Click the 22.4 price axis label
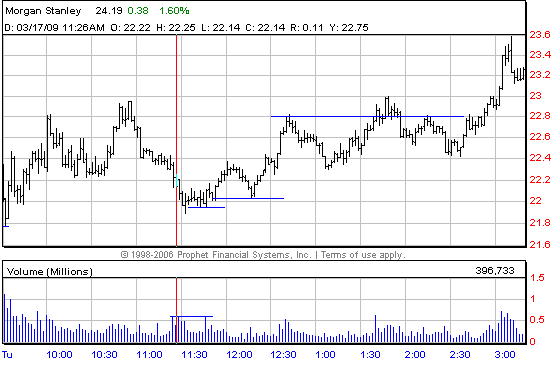The height and width of the screenshot is (371, 559). tap(540, 157)
